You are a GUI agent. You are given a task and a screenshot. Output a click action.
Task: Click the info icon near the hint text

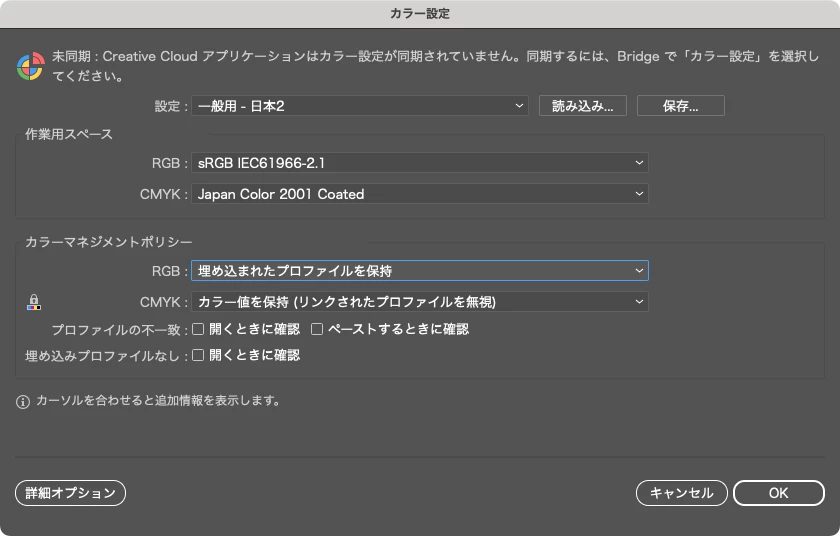click(x=22, y=402)
